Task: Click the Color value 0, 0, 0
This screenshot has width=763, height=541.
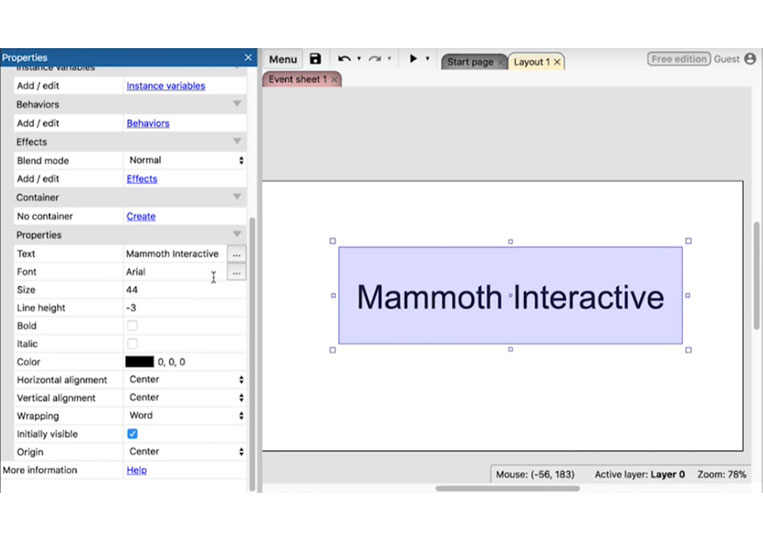Action: click(x=171, y=362)
